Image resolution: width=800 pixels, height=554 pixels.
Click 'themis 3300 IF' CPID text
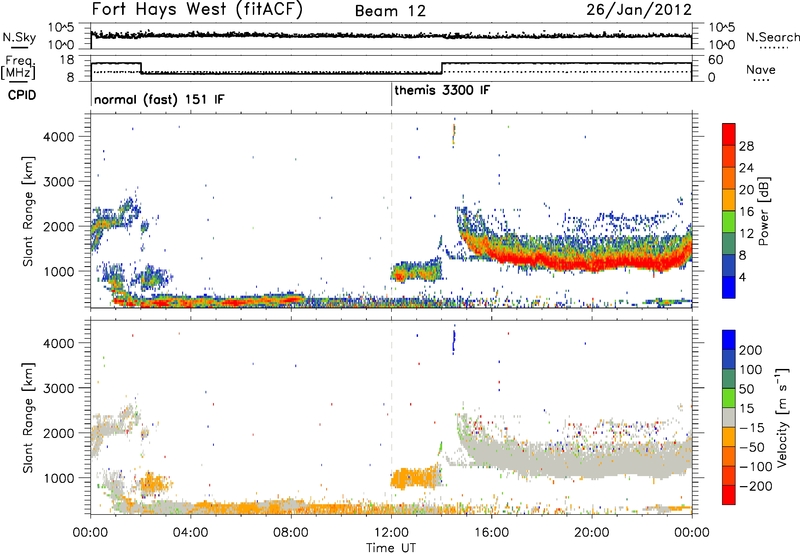(x=442, y=90)
